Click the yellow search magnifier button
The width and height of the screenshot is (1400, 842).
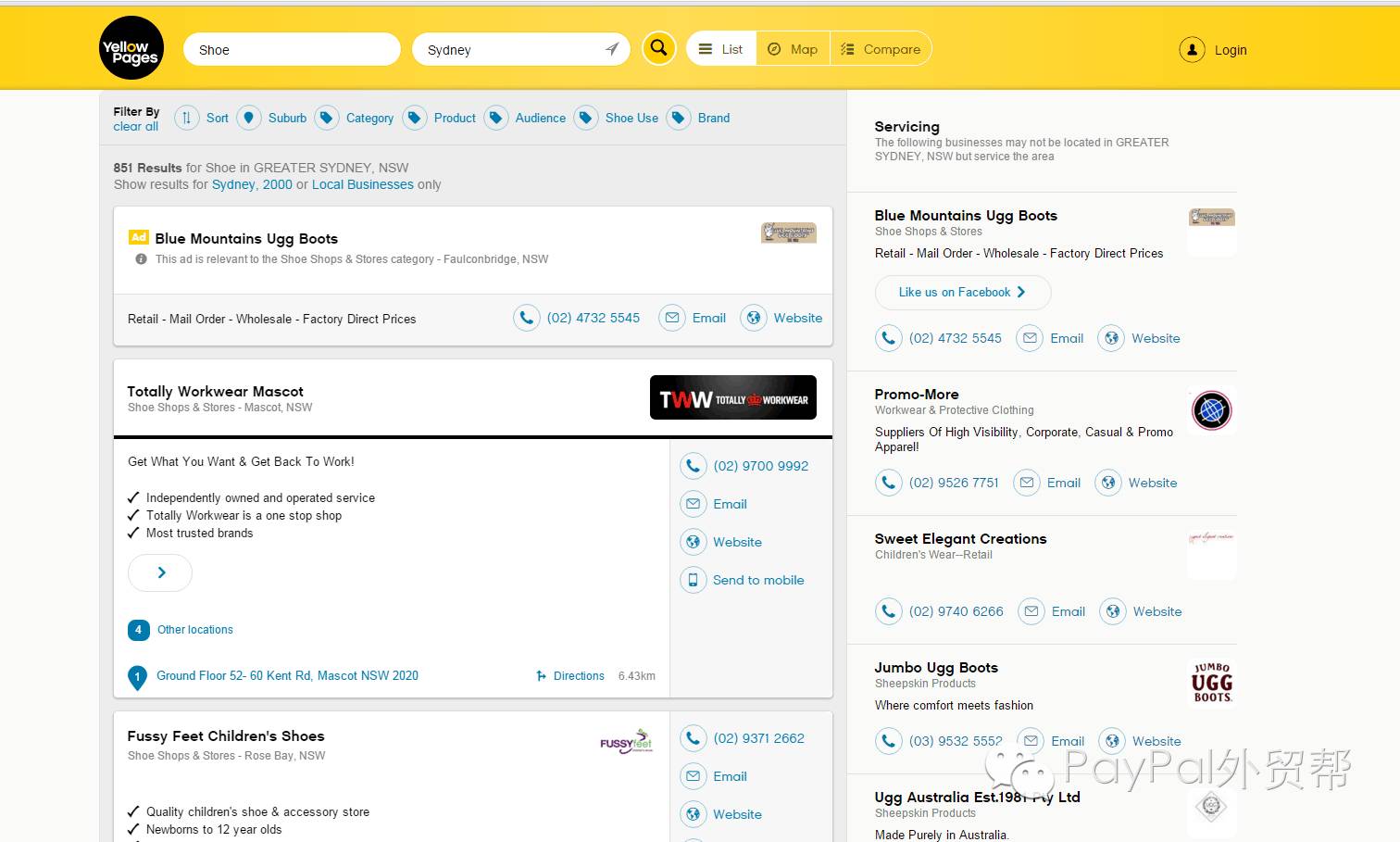point(658,48)
